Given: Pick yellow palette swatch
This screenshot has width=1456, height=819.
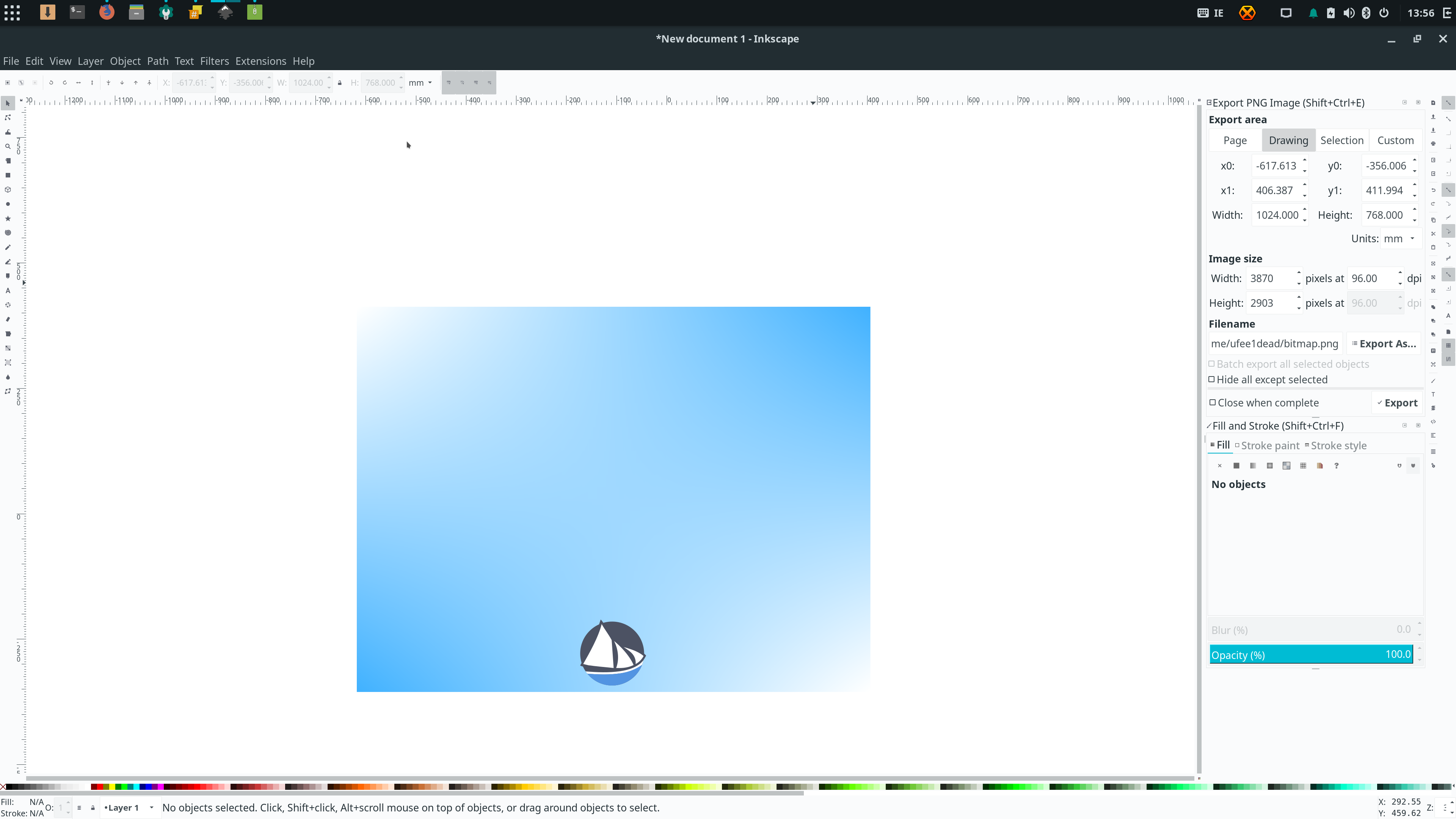Looking at the screenshot, I should (x=112, y=787).
